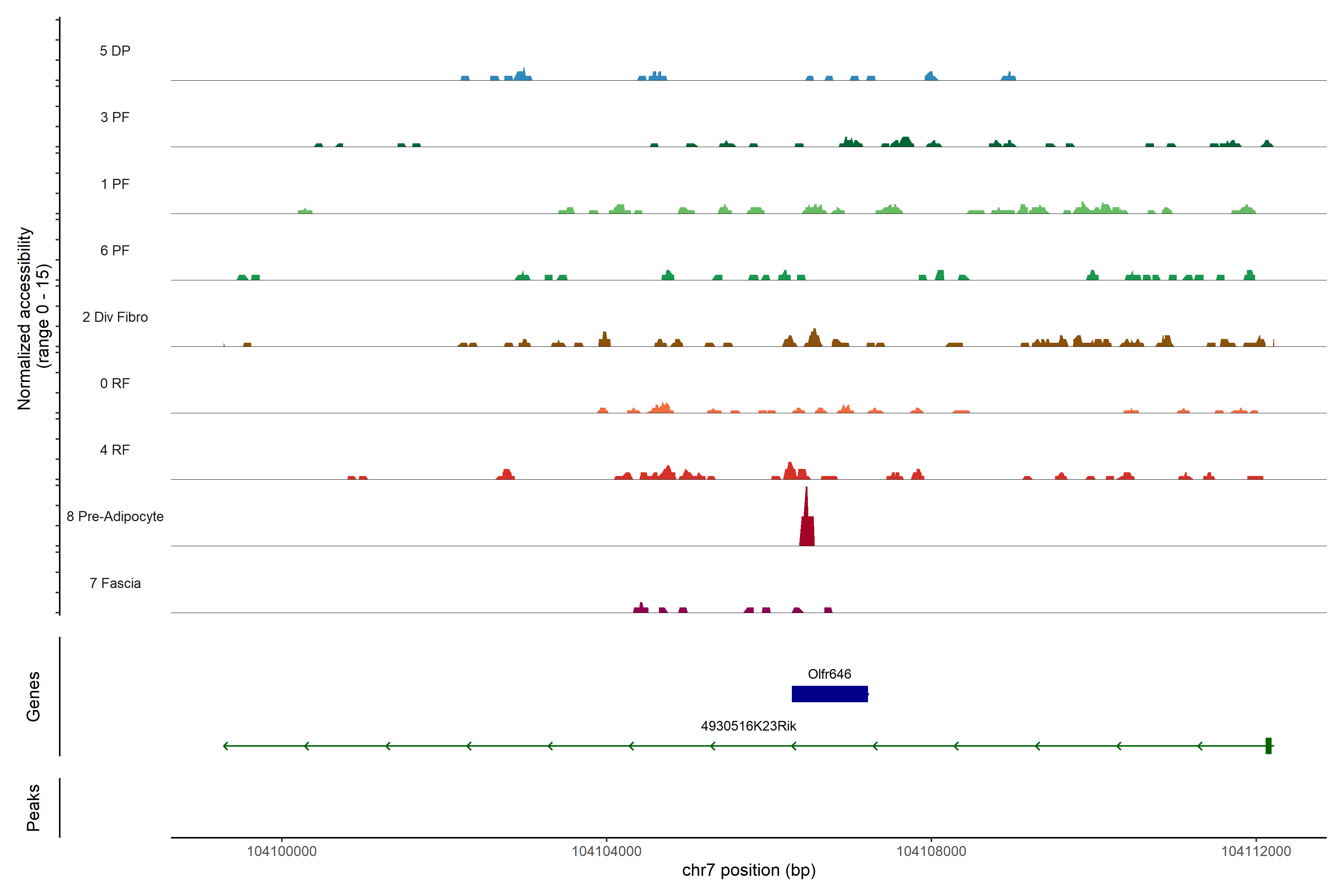
Task: Select the 6 PF track label
Action: 115,250
